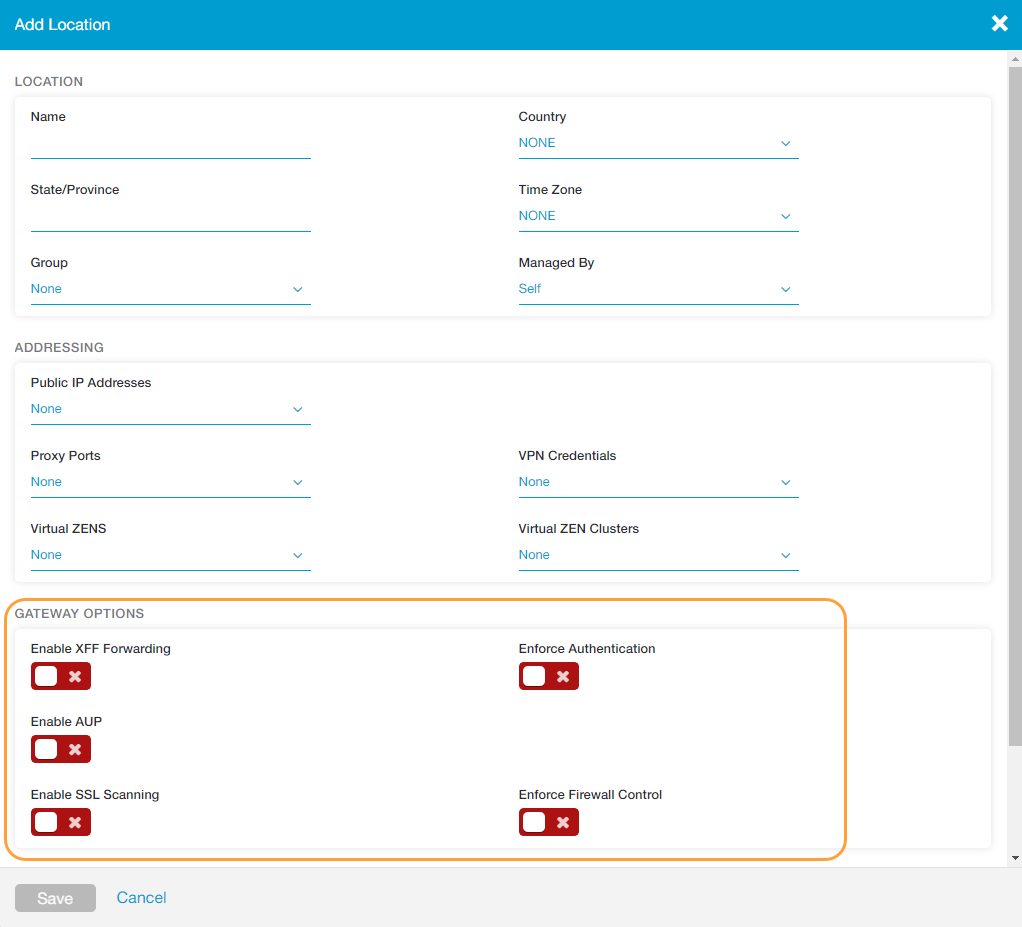
Task: Expand the Time Zone dropdown
Action: tap(657, 216)
